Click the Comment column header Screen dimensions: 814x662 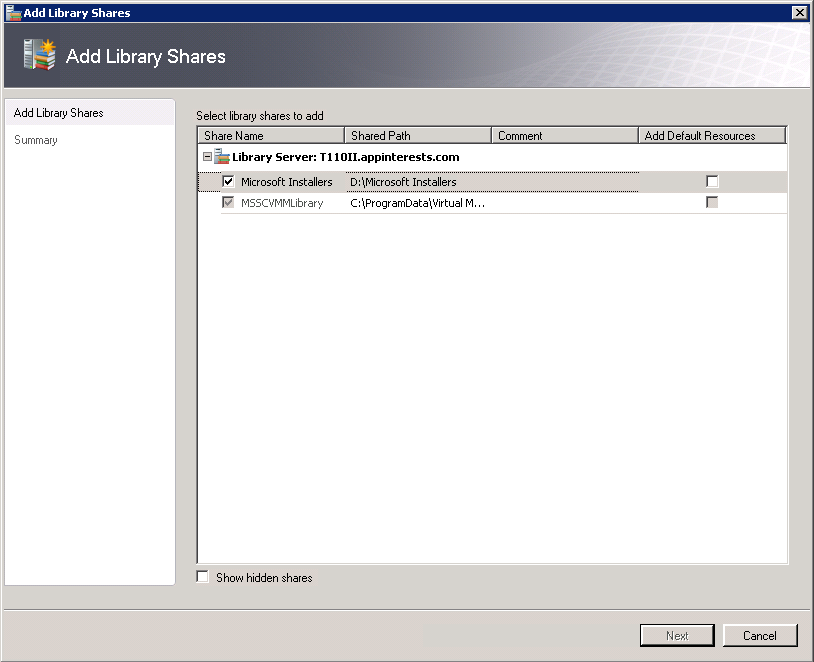[x=565, y=136]
